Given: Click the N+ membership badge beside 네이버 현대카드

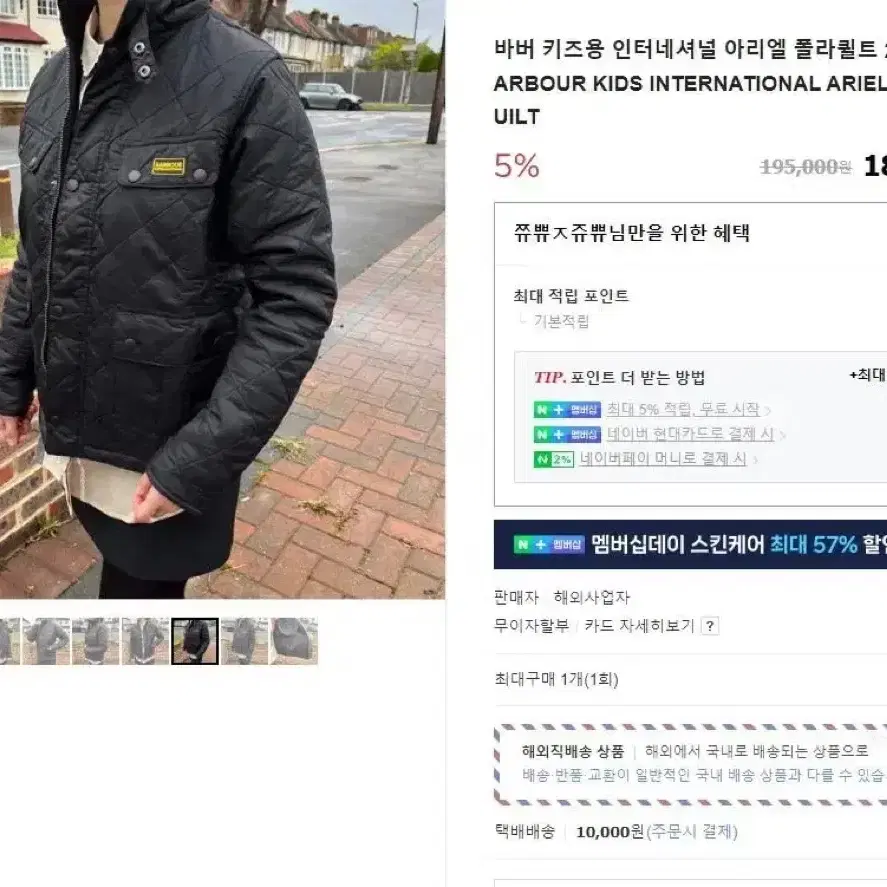Looking at the screenshot, I should click(x=567, y=434).
